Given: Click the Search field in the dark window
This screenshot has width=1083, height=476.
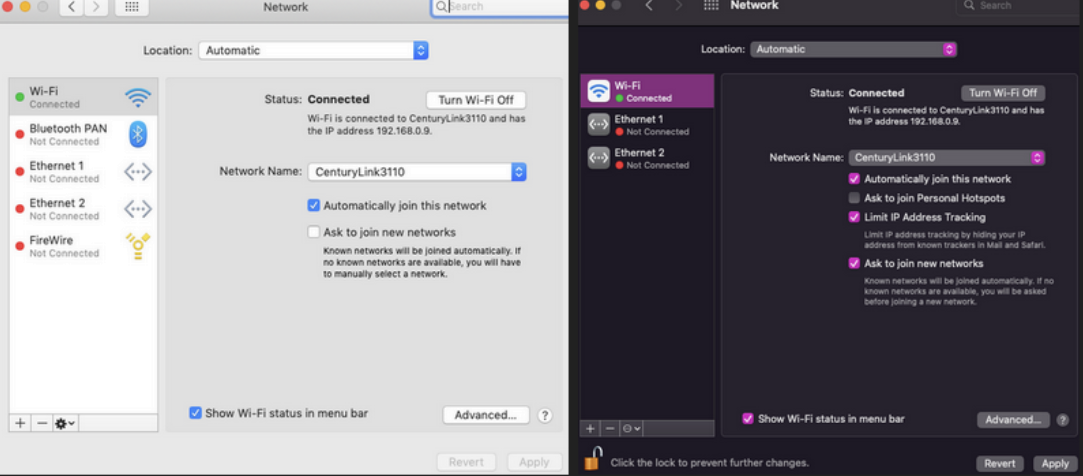Looking at the screenshot, I should pos(1019,6).
